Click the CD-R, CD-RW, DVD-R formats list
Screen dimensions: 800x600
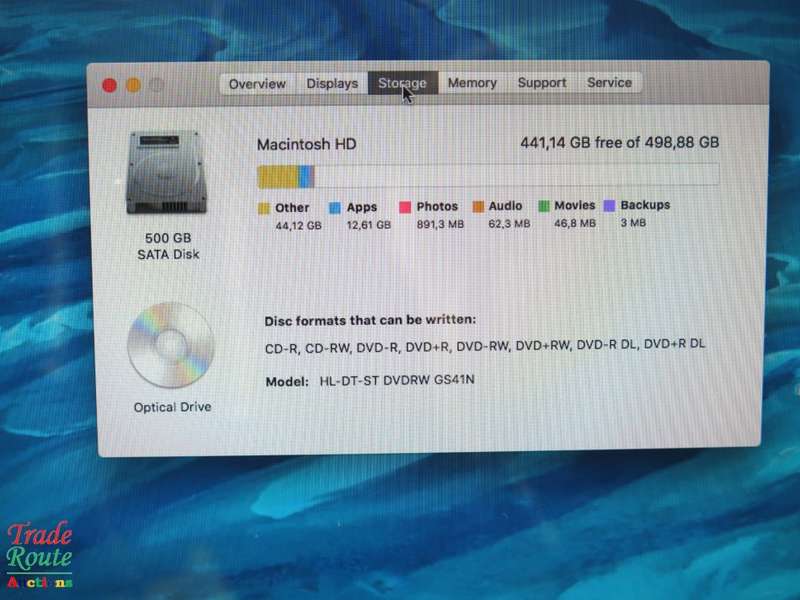(485, 346)
